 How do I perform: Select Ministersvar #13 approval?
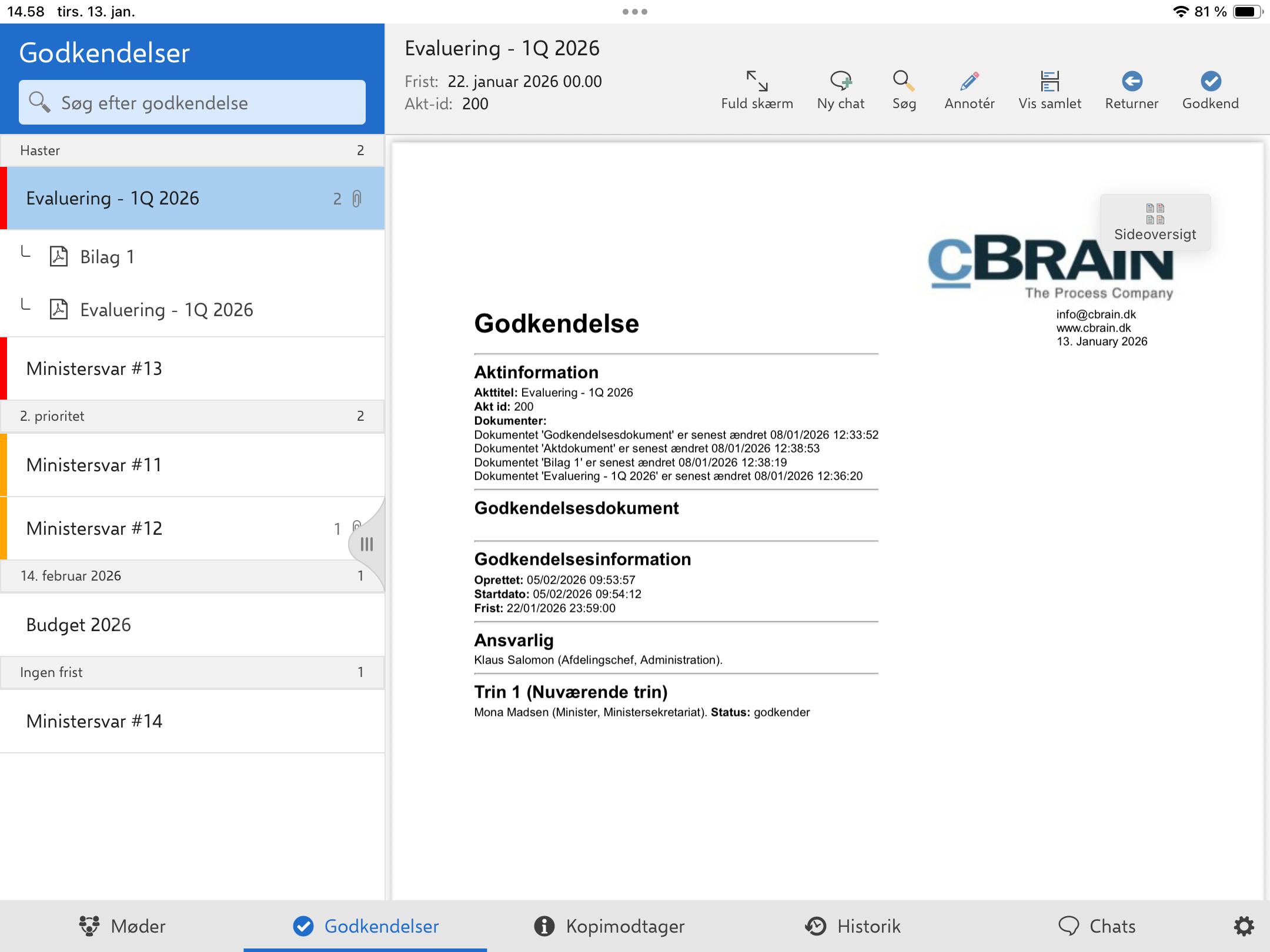(192, 368)
